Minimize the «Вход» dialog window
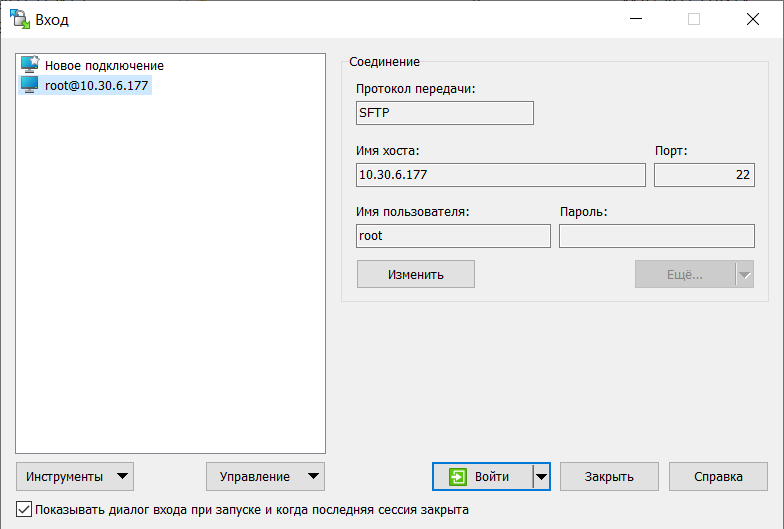This screenshot has width=784, height=529. (636, 19)
